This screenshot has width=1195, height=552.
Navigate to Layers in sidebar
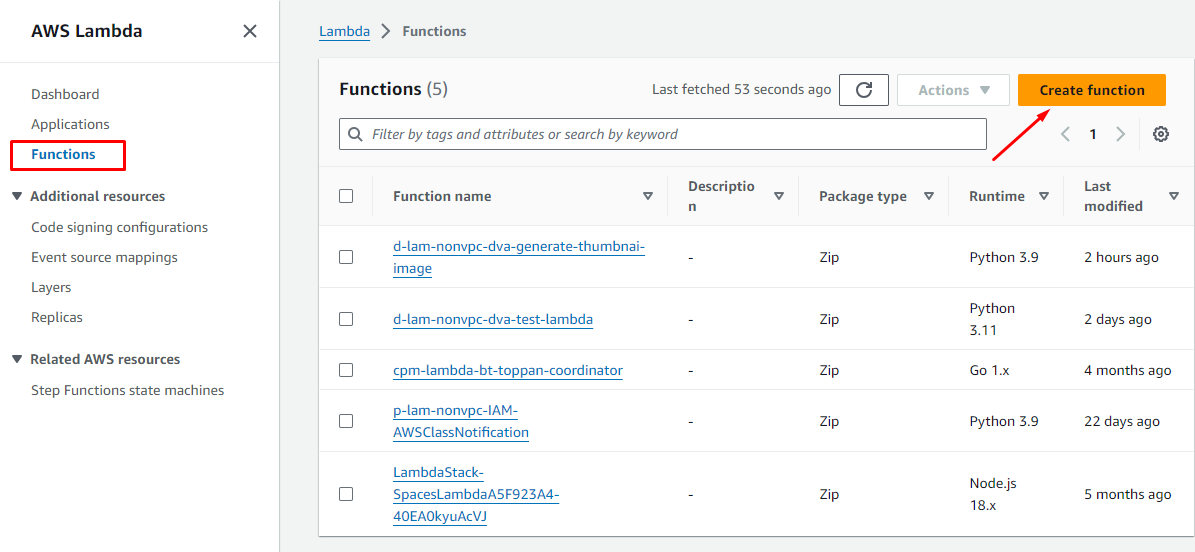click(x=51, y=287)
